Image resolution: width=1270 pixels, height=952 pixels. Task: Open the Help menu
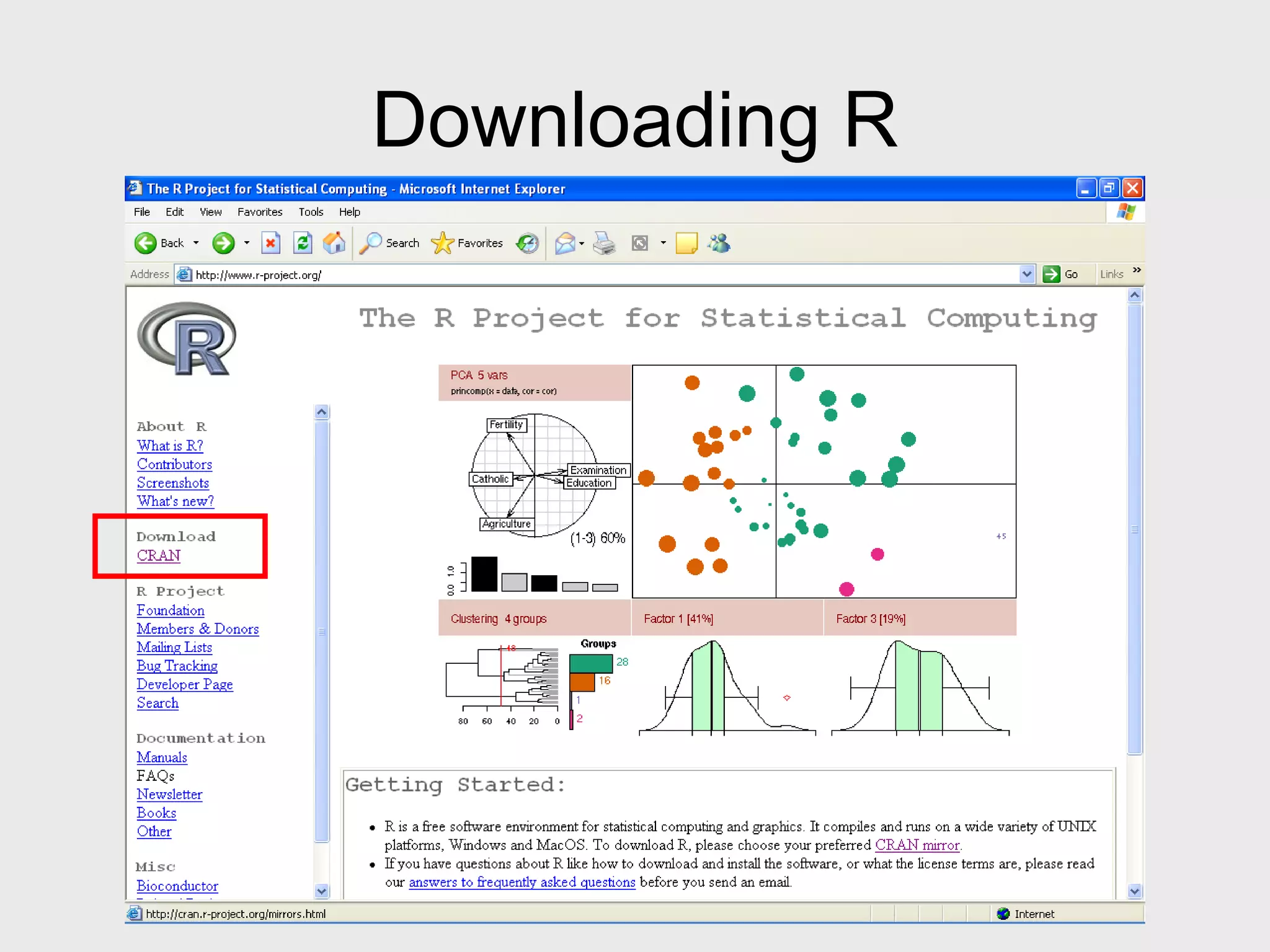(349, 212)
